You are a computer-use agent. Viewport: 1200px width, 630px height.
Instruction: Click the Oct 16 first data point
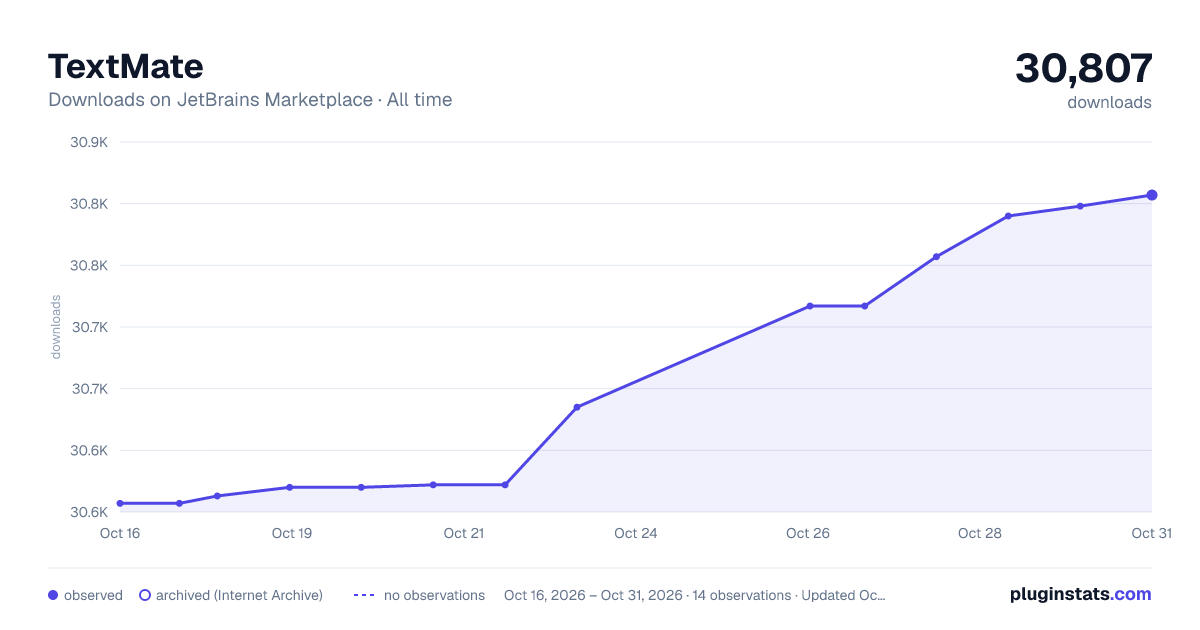click(x=120, y=503)
